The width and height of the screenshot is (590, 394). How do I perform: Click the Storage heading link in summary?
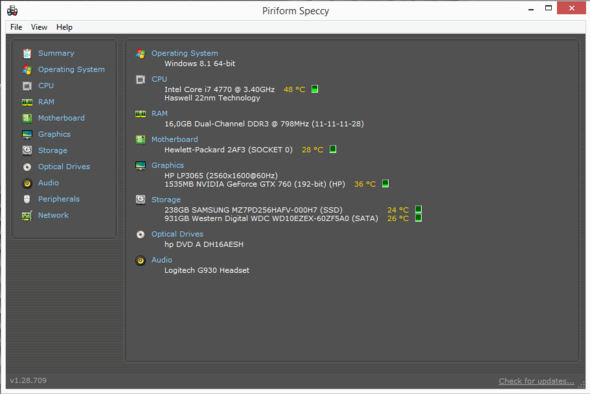click(x=166, y=200)
